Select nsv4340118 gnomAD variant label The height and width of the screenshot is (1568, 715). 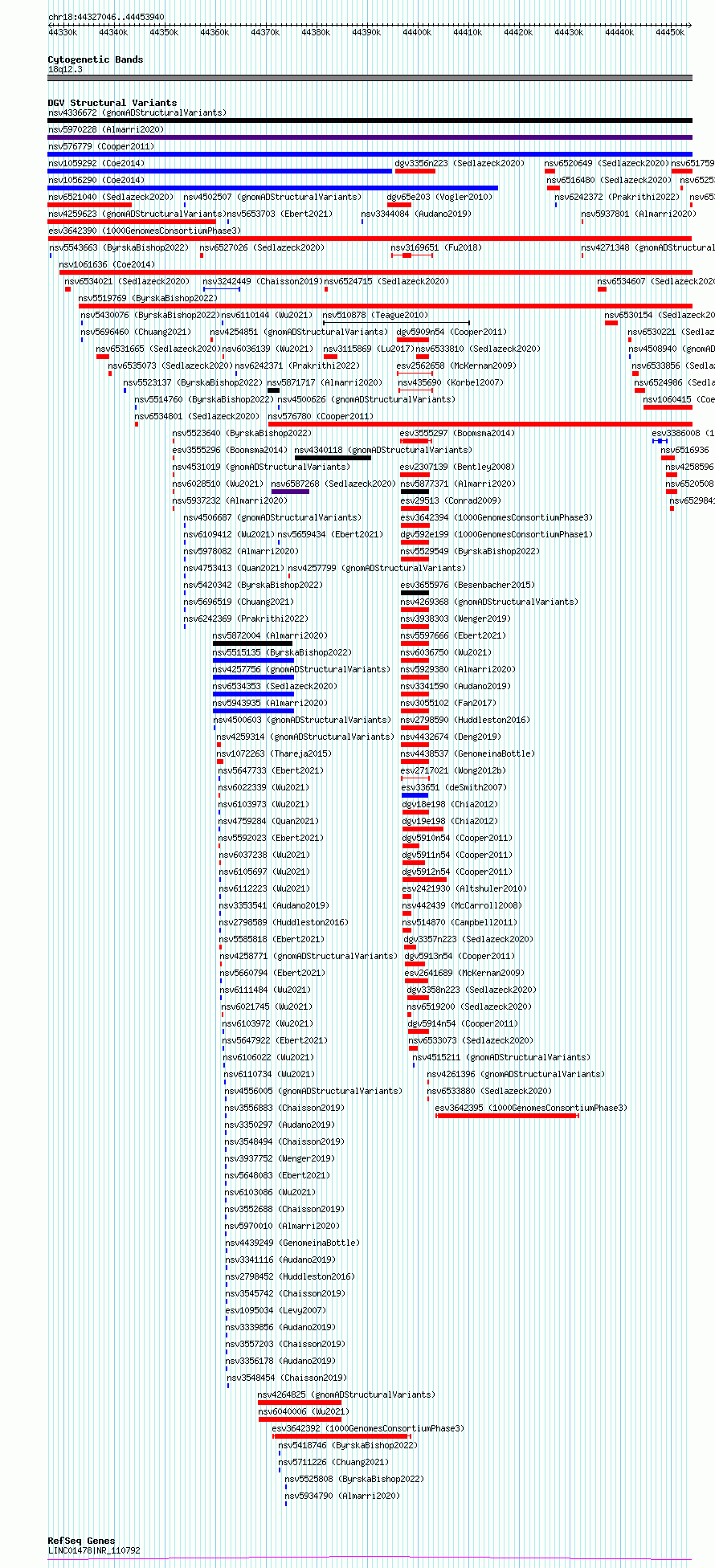point(384,450)
